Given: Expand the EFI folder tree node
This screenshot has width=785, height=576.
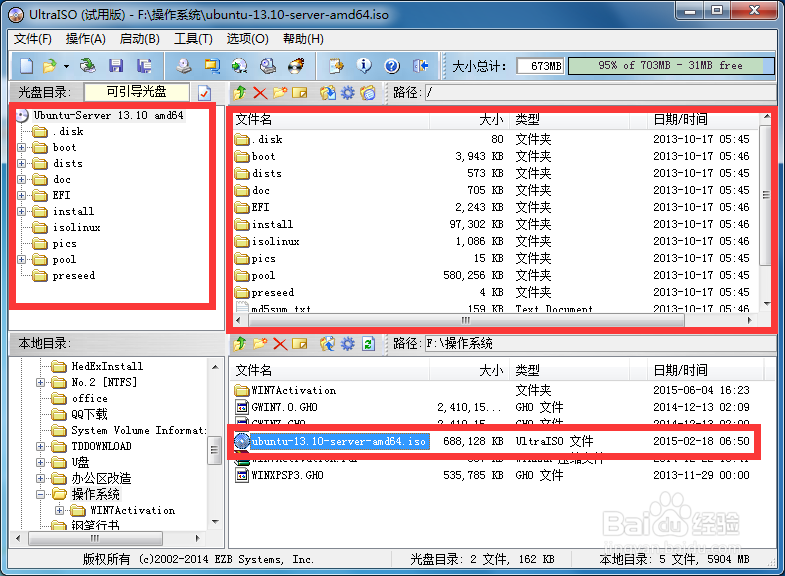Looking at the screenshot, I should pos(22,196).
